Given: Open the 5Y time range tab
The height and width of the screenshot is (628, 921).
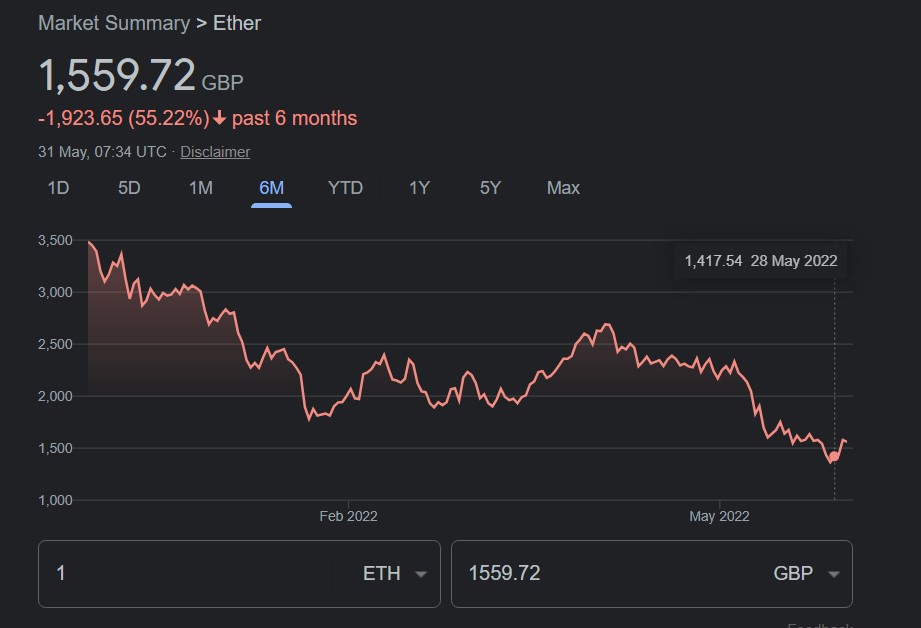Looking at the screenshot, I should pos(490,188).
